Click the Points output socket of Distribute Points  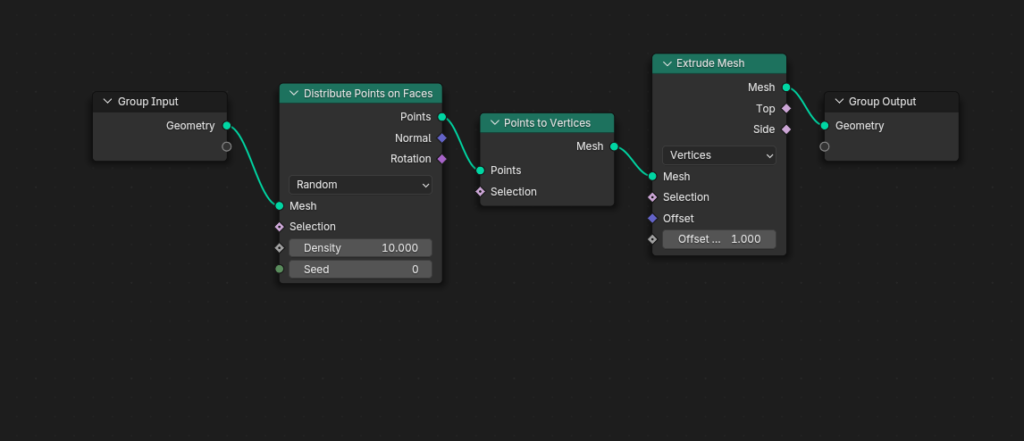(442, 117)
